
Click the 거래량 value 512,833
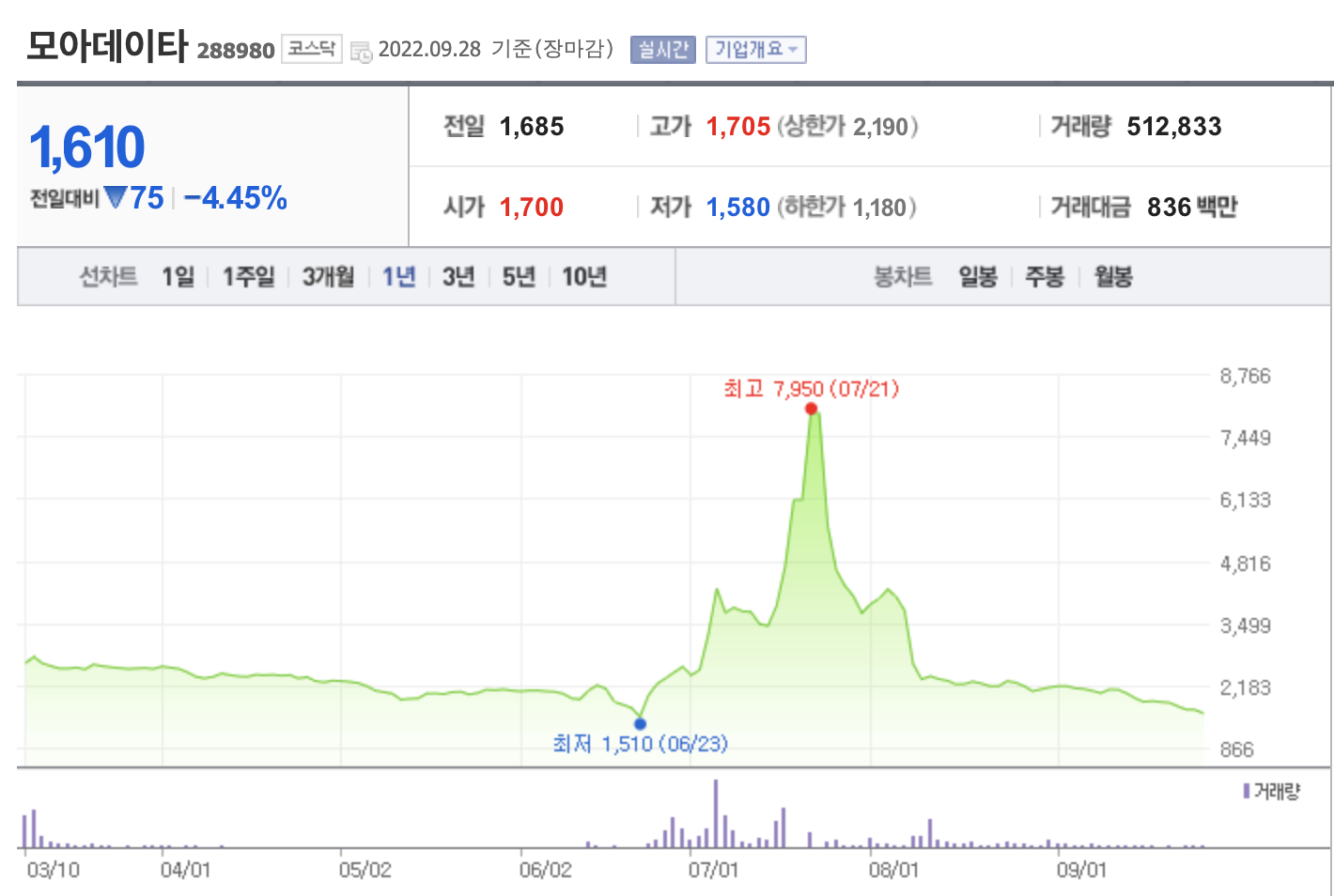point(1174,127)
